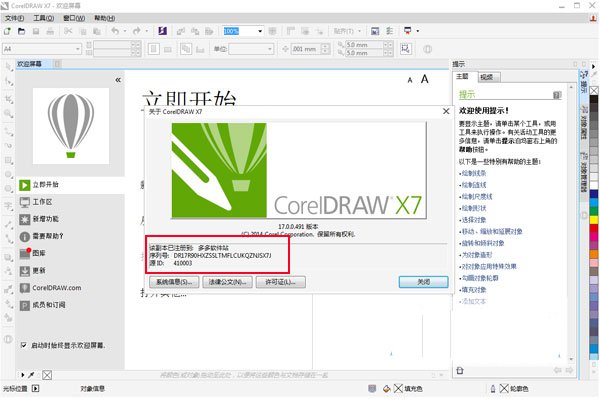The height and width of the screenshot is (399, 600).
Task: Select the Pick tool in toolbox
Action: [x=8, y=67]
